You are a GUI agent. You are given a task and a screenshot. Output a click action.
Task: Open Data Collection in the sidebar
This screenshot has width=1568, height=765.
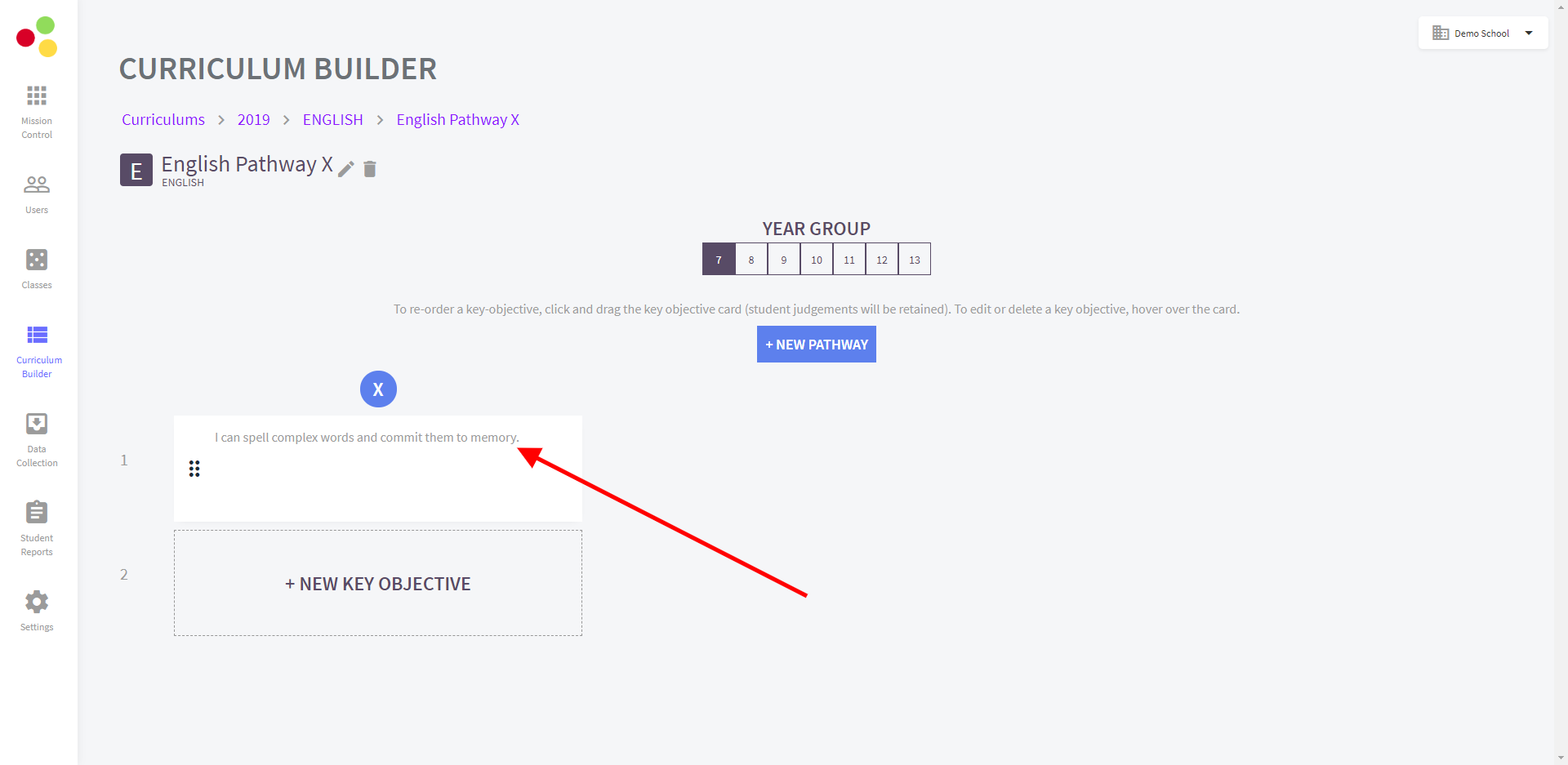coord(37,425)
